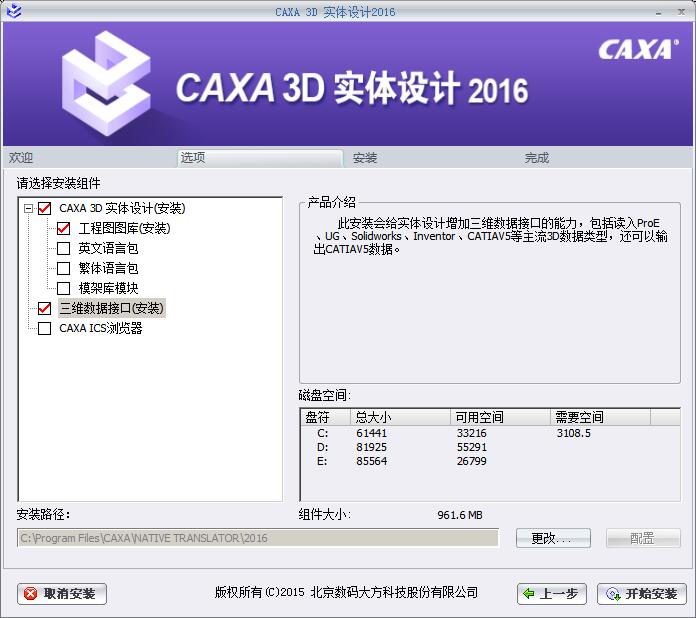The height and width of the screenshot is (618, 696).
Task: Check the 模架库模块 checkbox
Action: (63, 288)
